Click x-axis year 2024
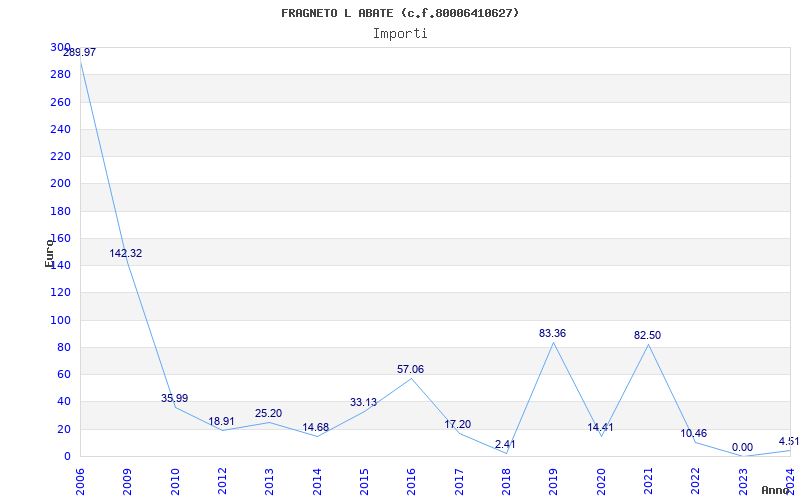The height and width of the screenshot is (500, 800). click(790, 481)
